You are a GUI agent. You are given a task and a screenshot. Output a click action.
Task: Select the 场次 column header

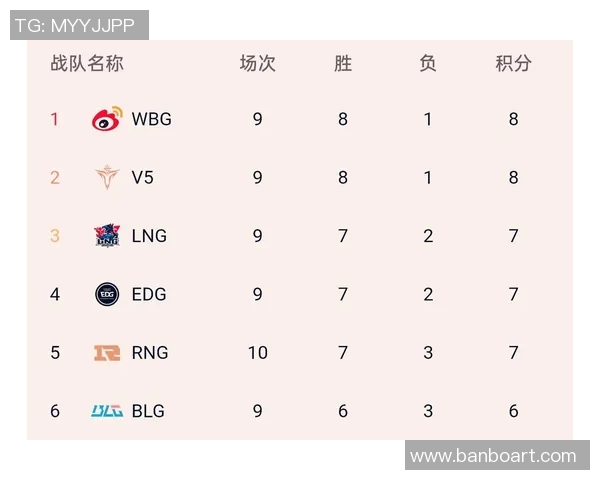[x=257, y=64]
